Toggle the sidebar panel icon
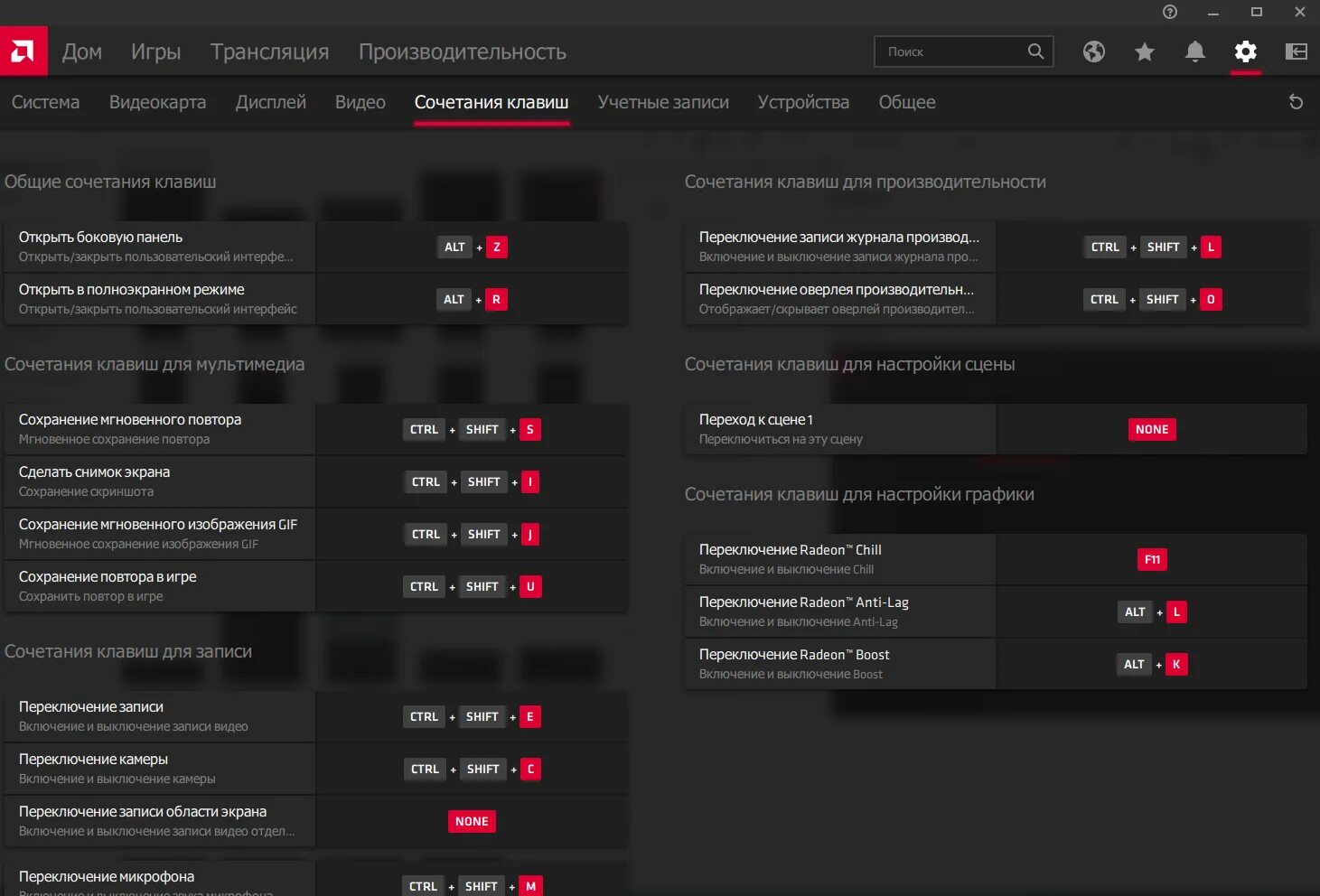1320x896 pixels. 1297,51
